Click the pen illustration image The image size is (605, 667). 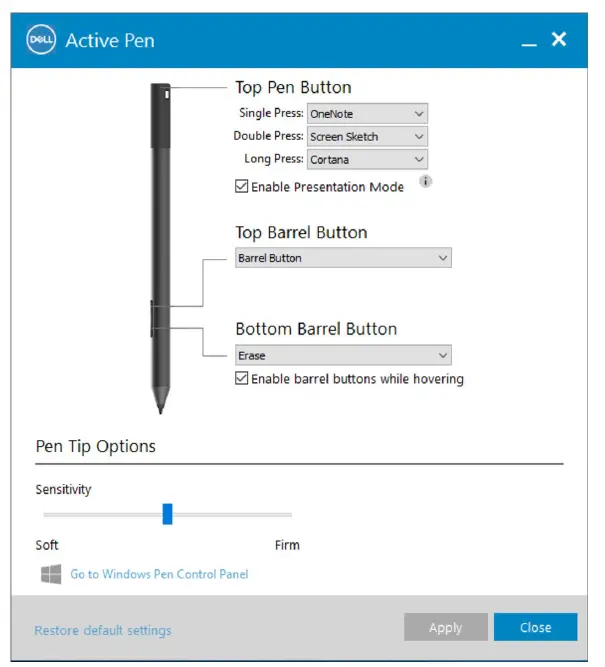tap(160, 248)
